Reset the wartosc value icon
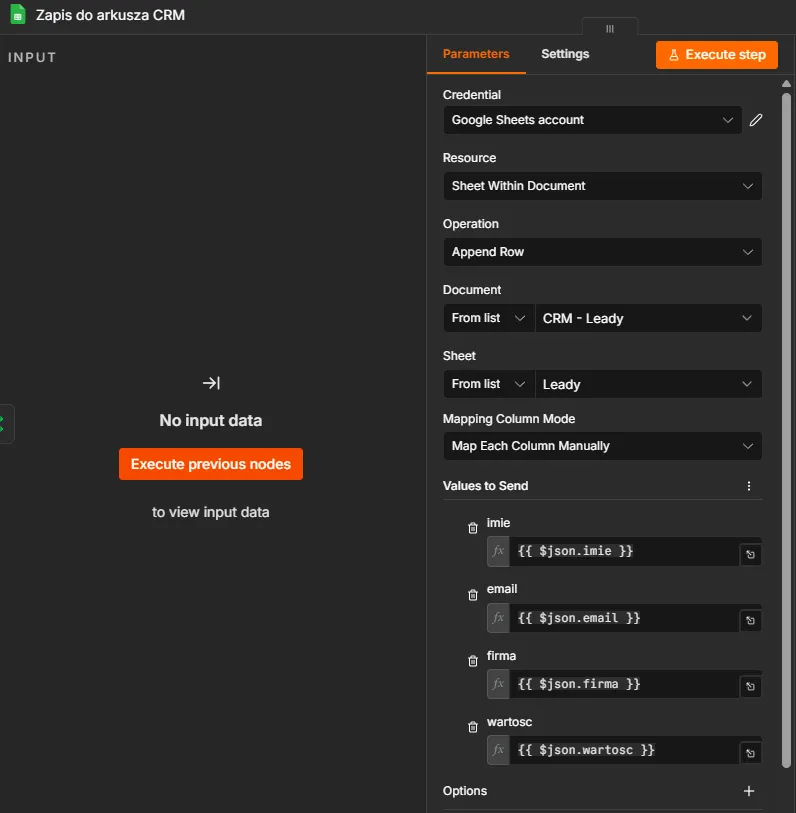Screen dimensions: 796x813 pyautogui.click(x=750, y=753)
